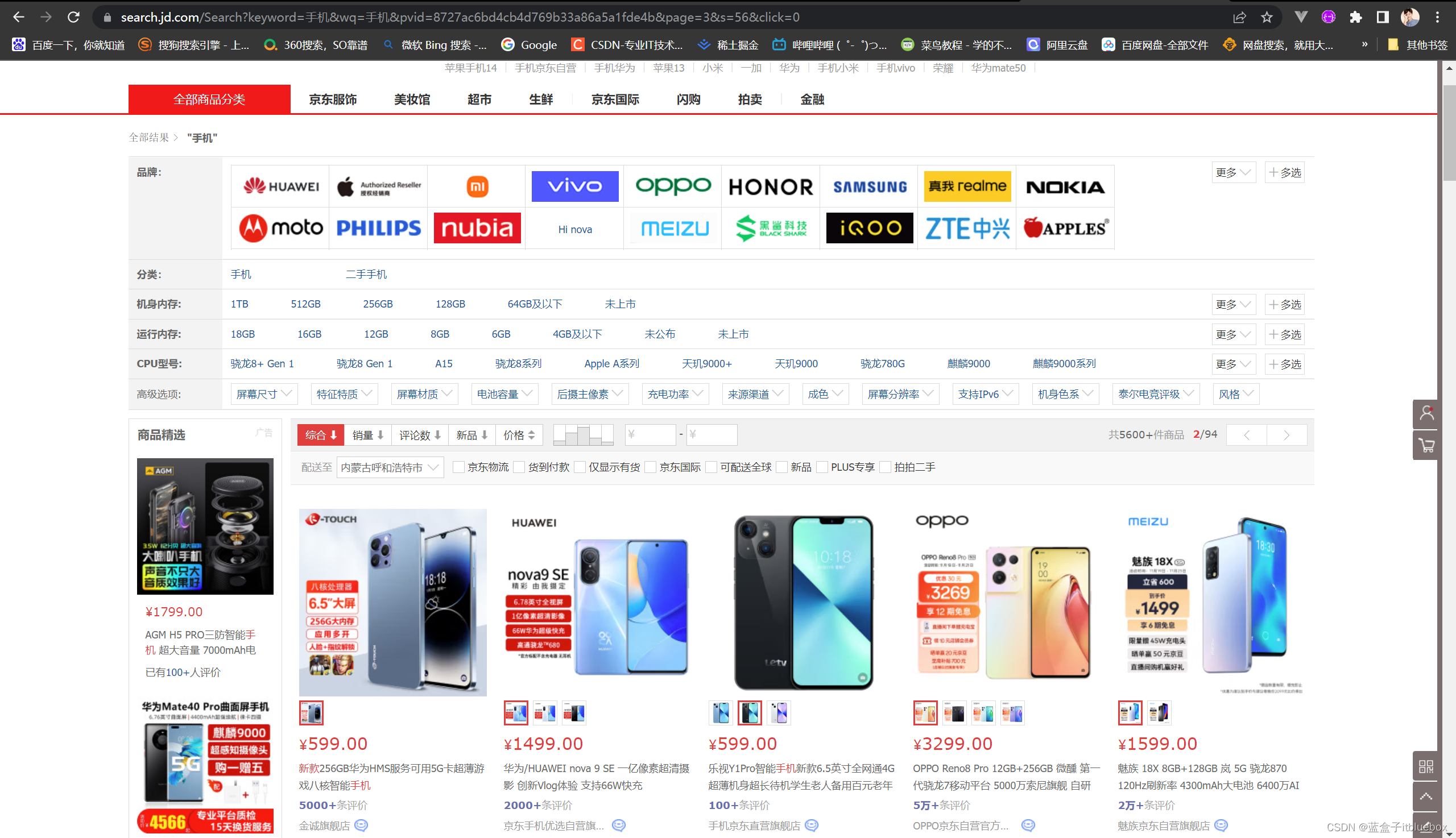Viewport: 1456px width, 838px height.
Task: Open the shopping cart sidebar icon
Action: coord(1426,446)
